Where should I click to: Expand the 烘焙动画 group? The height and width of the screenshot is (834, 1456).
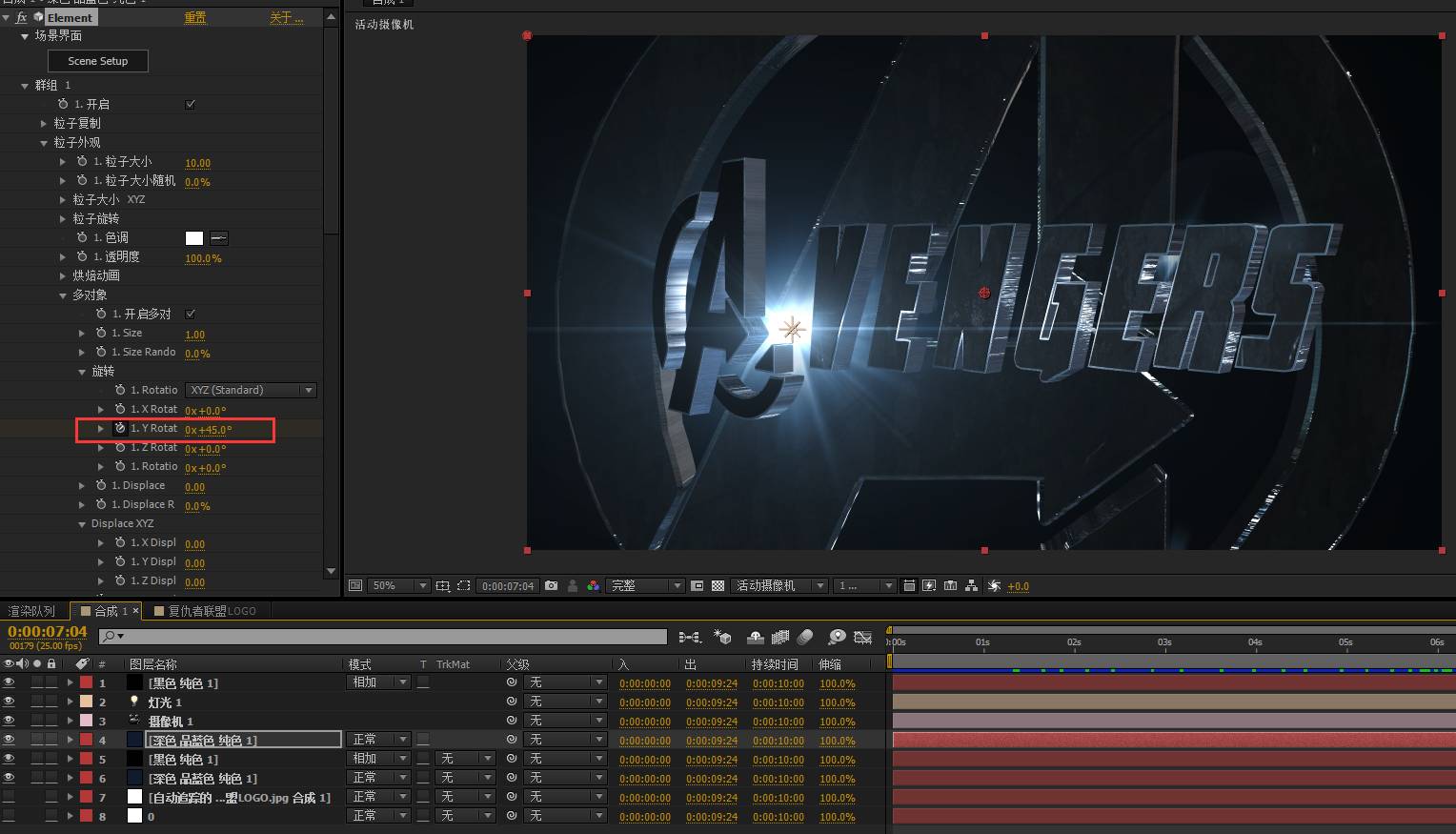(63, 275)
